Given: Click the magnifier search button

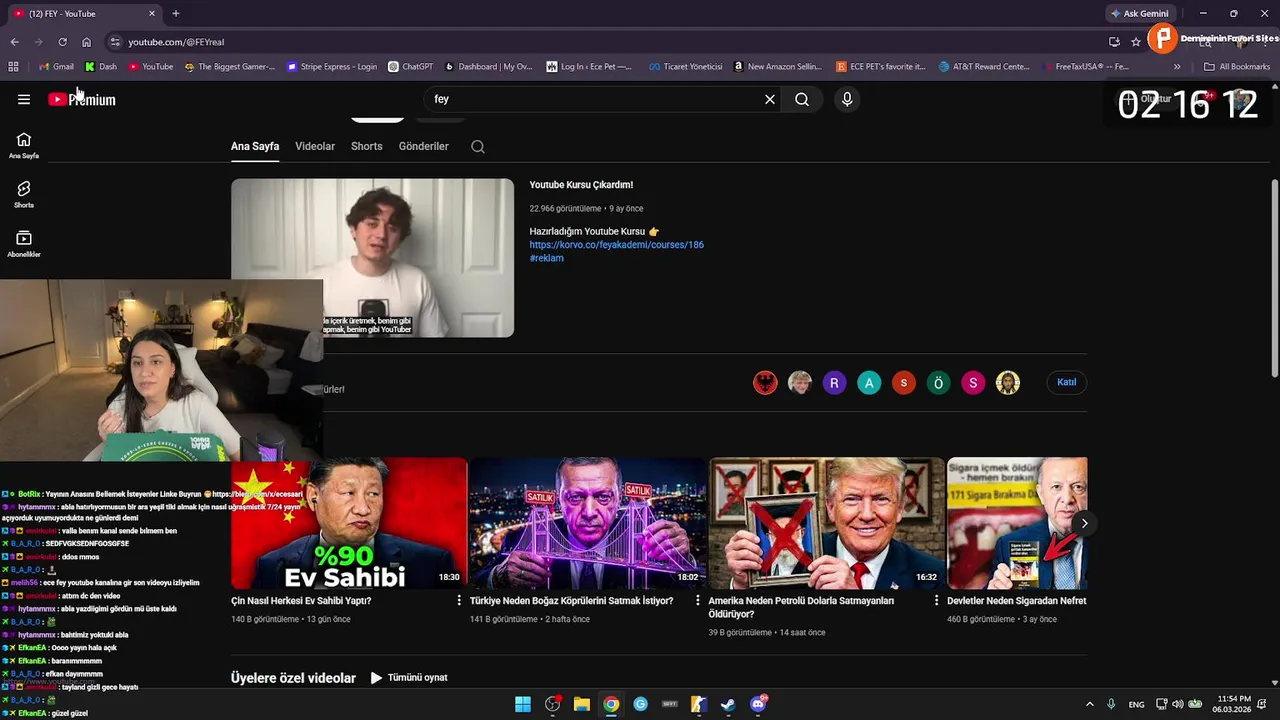Looking at the screenshot, I should 802,99.
